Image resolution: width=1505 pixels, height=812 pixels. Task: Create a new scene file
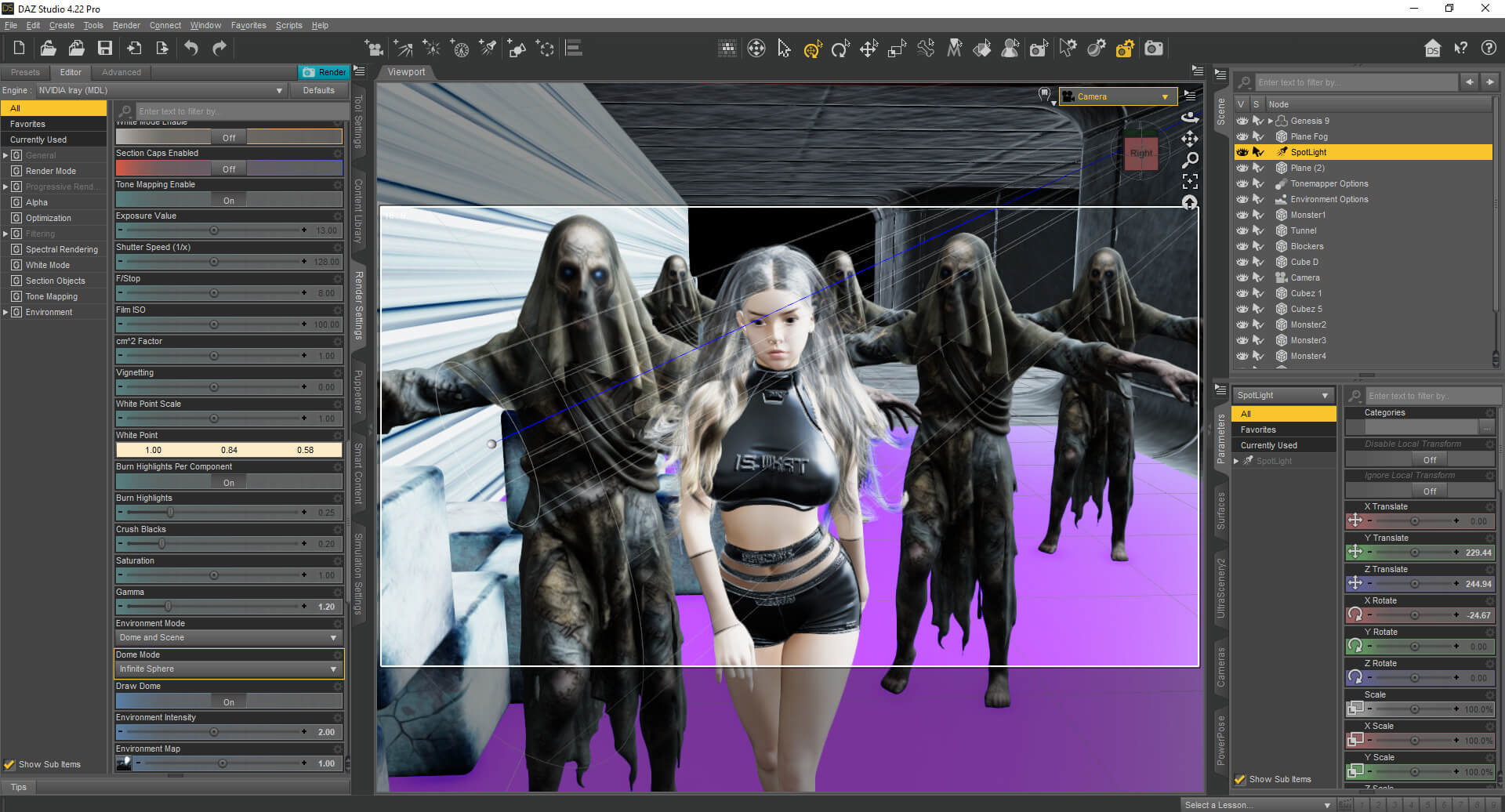20,49
